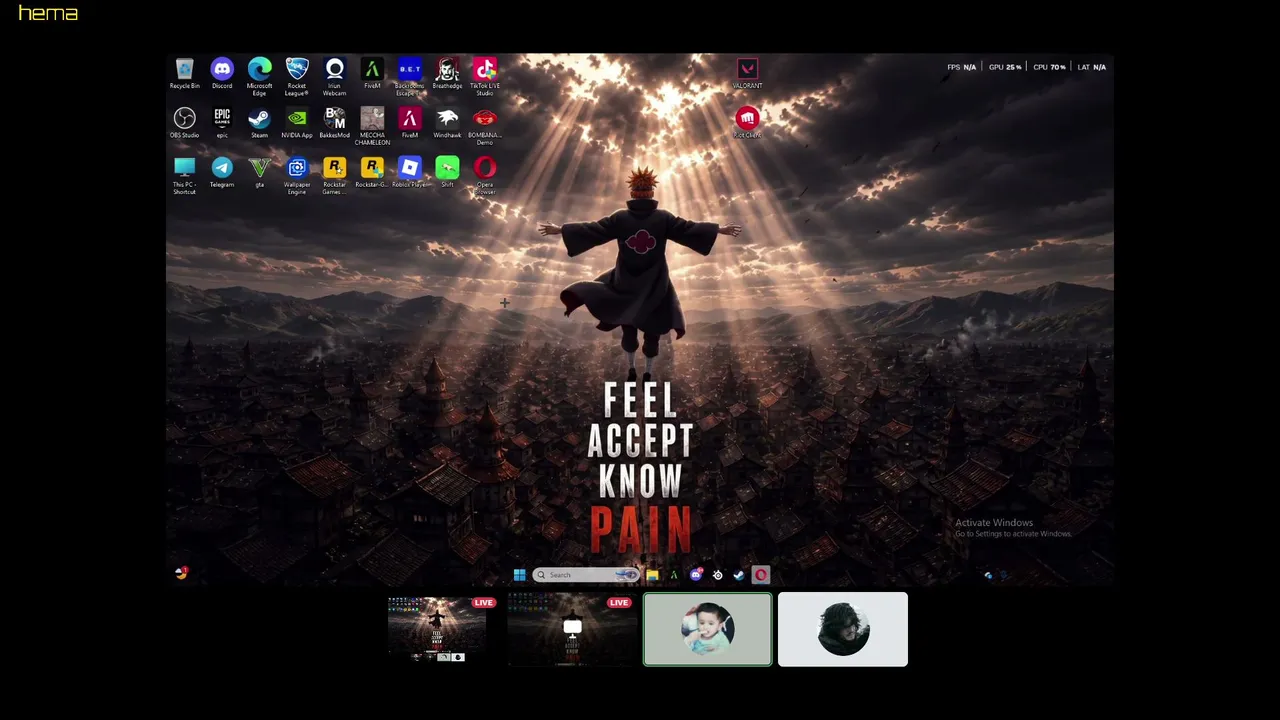Open the Windows Start menu

[x=519, y=575]
